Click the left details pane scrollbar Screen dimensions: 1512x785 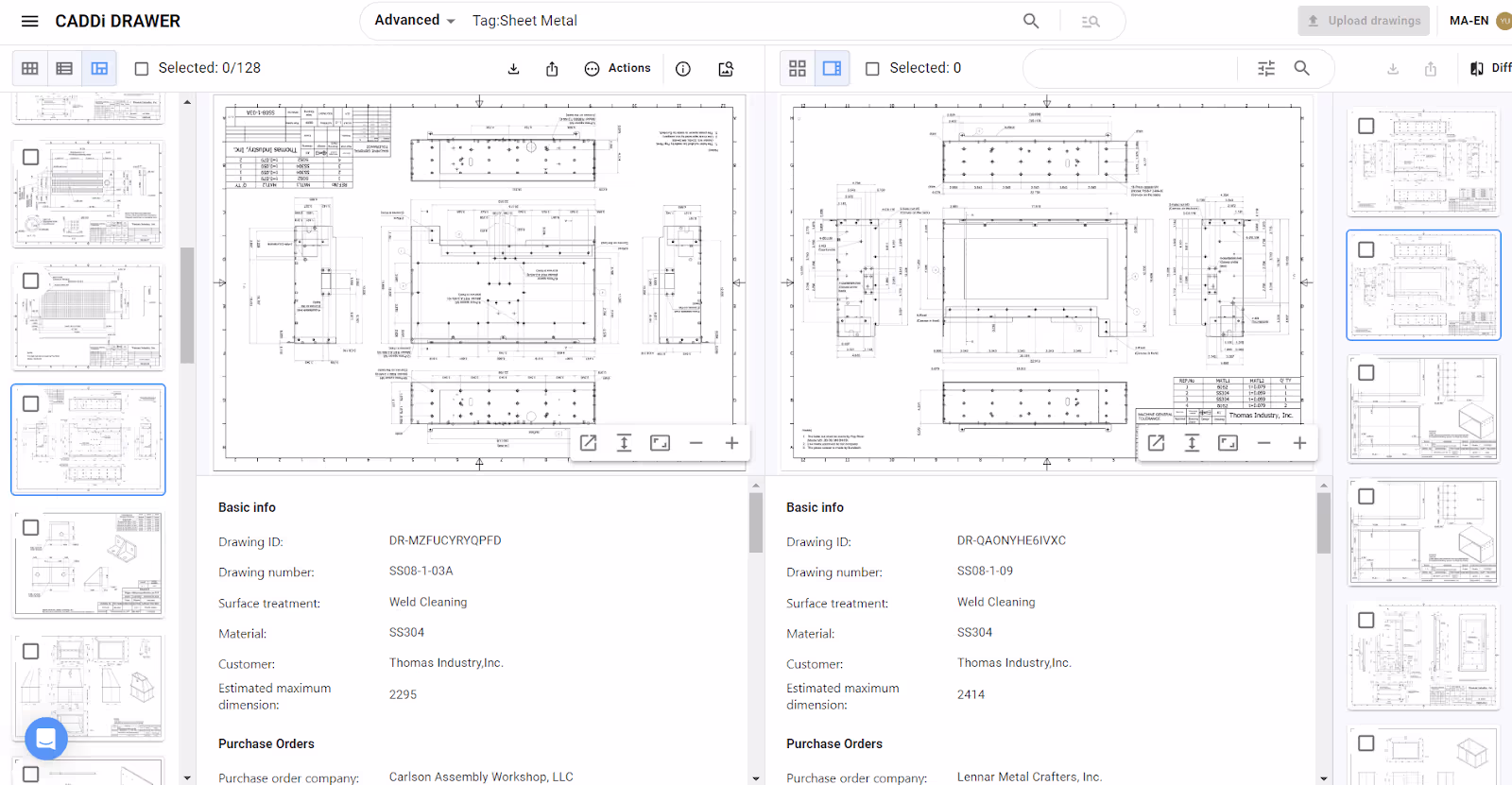[756, 522]
